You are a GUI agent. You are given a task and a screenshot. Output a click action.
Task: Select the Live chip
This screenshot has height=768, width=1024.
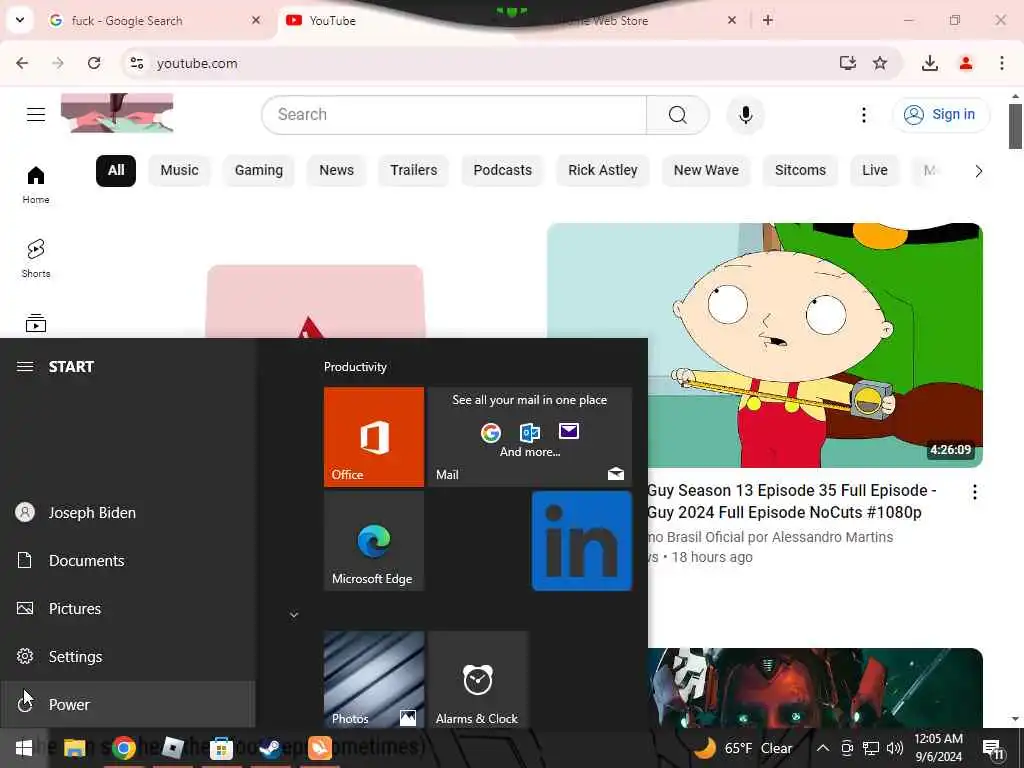pyautogui.click(x=874, y=170)
